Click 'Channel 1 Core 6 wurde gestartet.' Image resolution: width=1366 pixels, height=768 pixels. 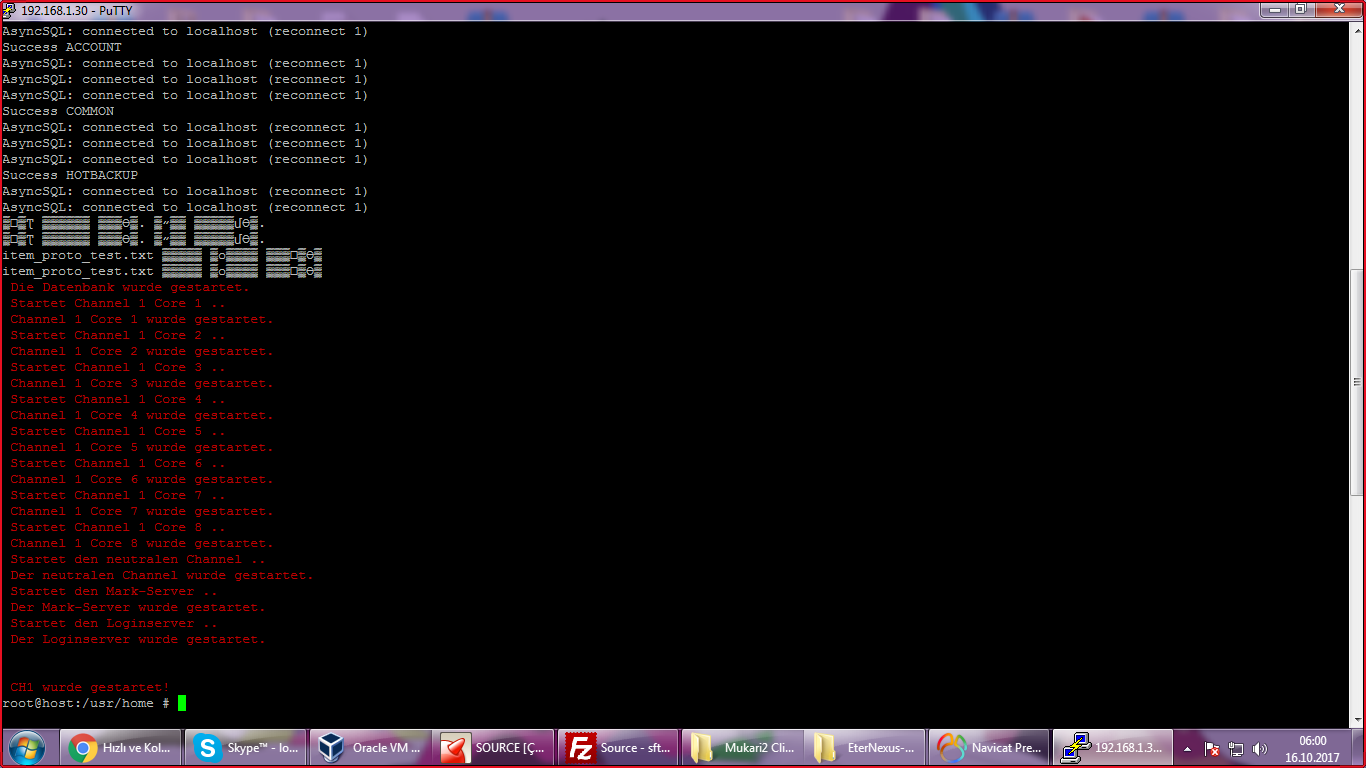142,479
